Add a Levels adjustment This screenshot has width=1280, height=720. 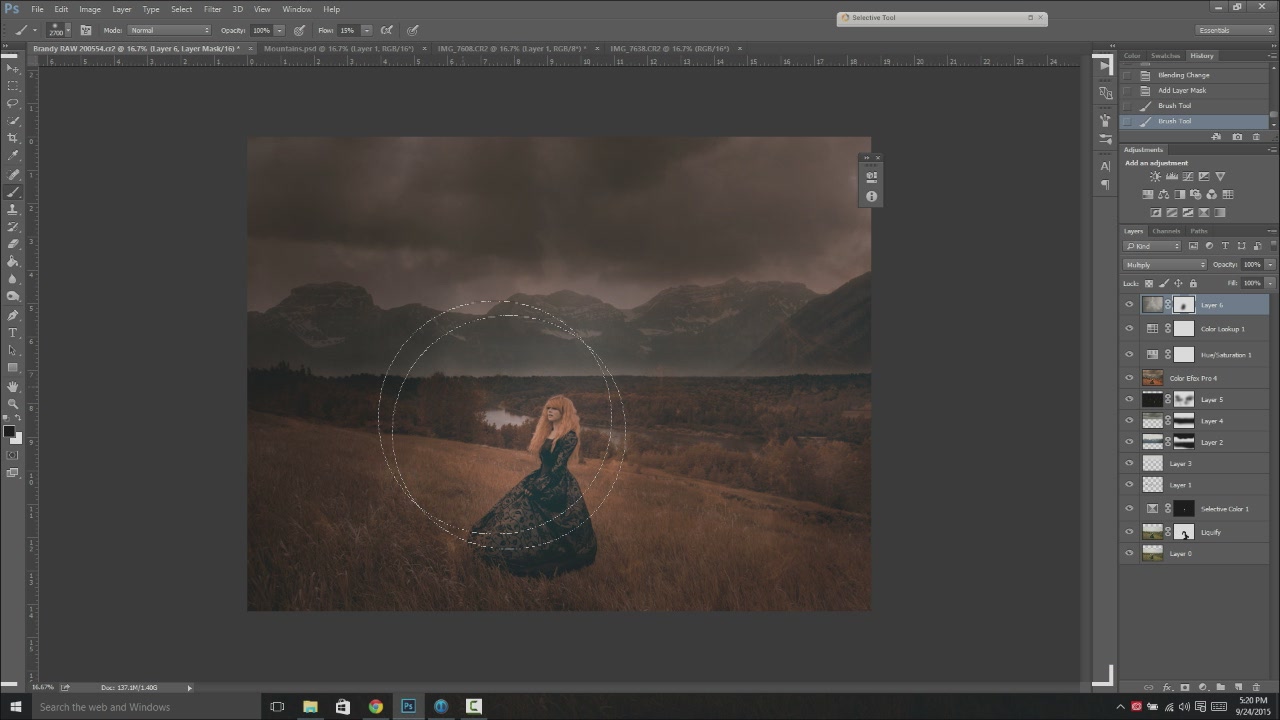click(x=1172, y=177)
